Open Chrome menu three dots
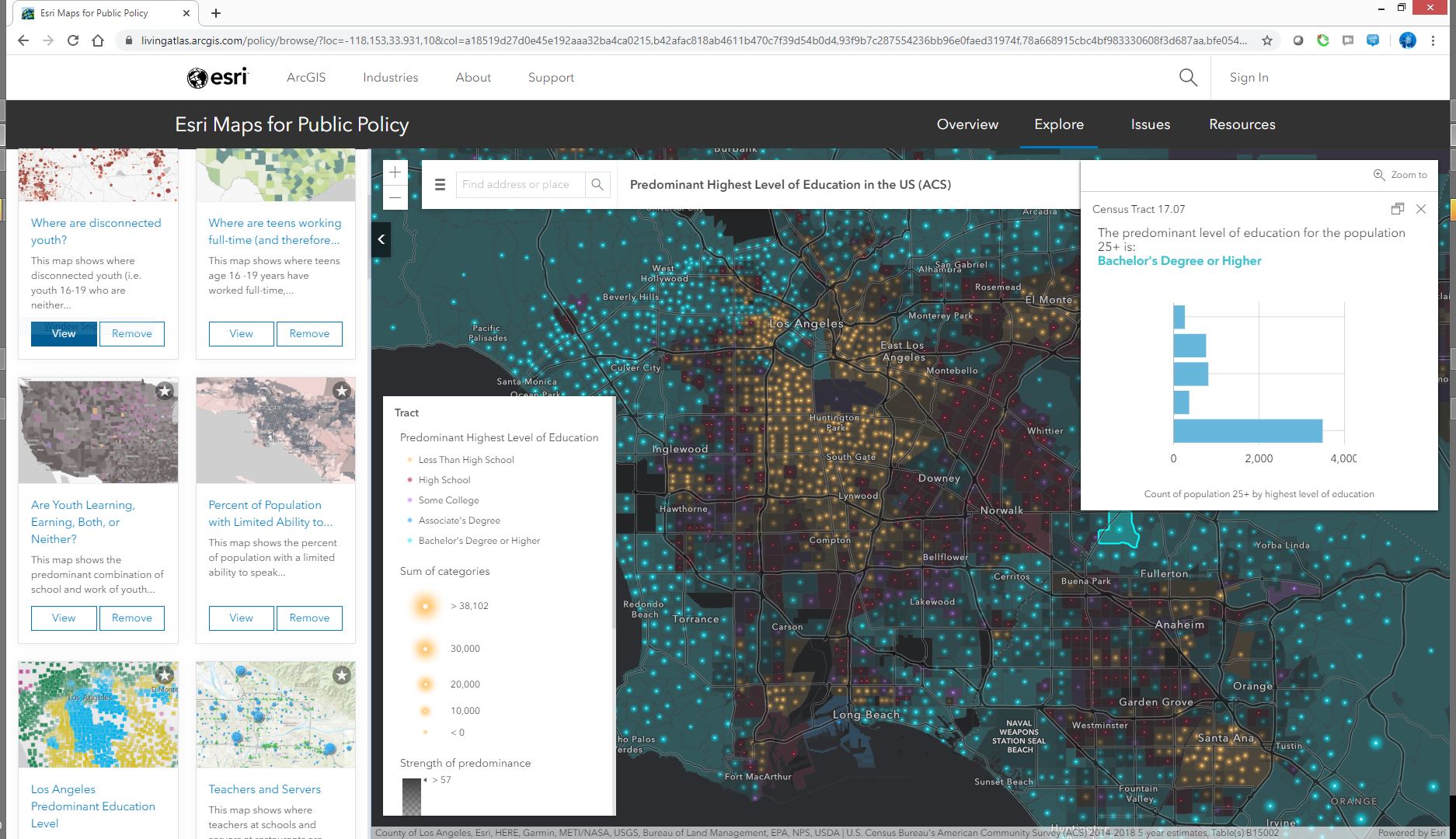The height and width of the screenshot is (839, 1456). click(x=1433, y=40)
